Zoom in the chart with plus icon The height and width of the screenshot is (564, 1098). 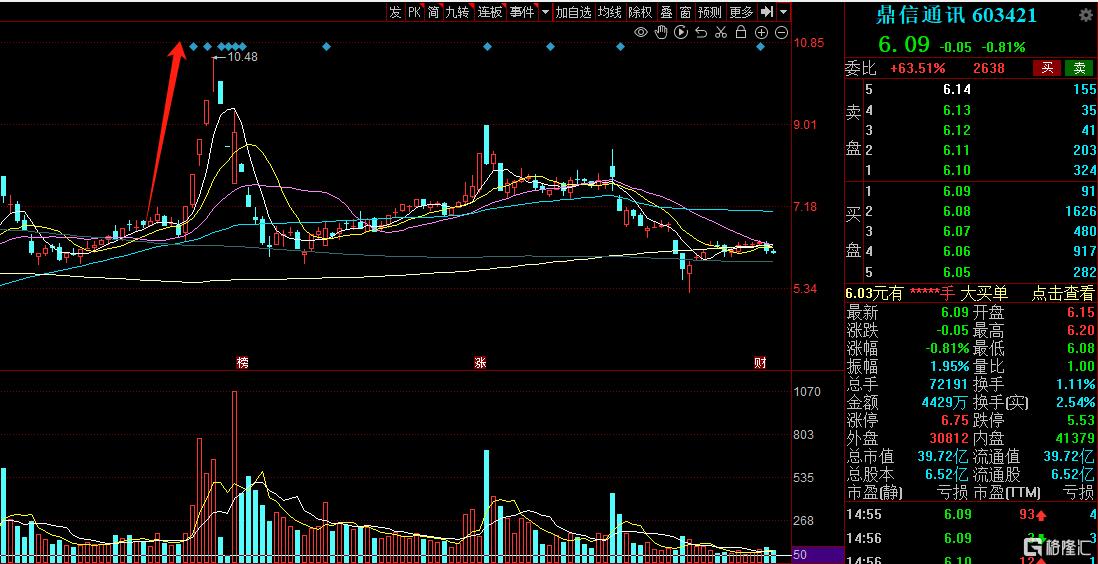point(761,32)
